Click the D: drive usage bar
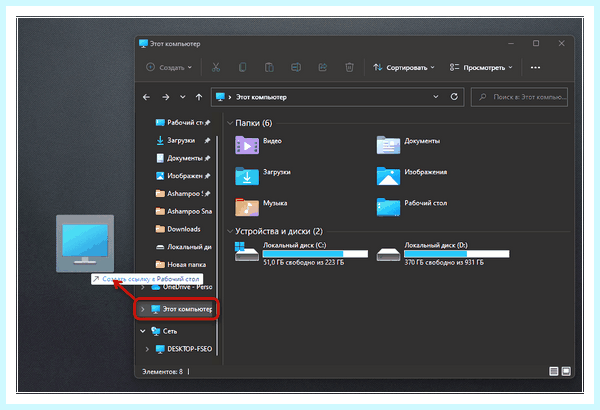The image size is (600, 410). point(457,253)
